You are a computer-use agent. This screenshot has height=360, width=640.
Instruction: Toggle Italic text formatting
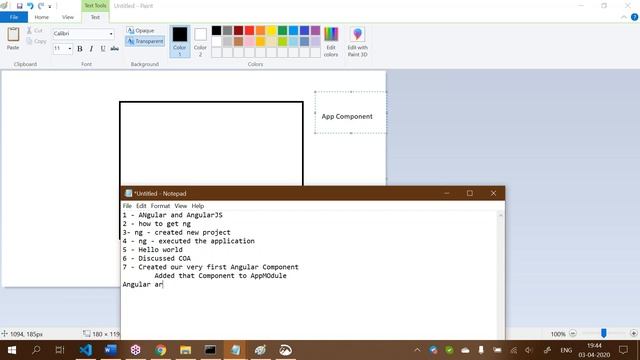(x=91, y=49)
